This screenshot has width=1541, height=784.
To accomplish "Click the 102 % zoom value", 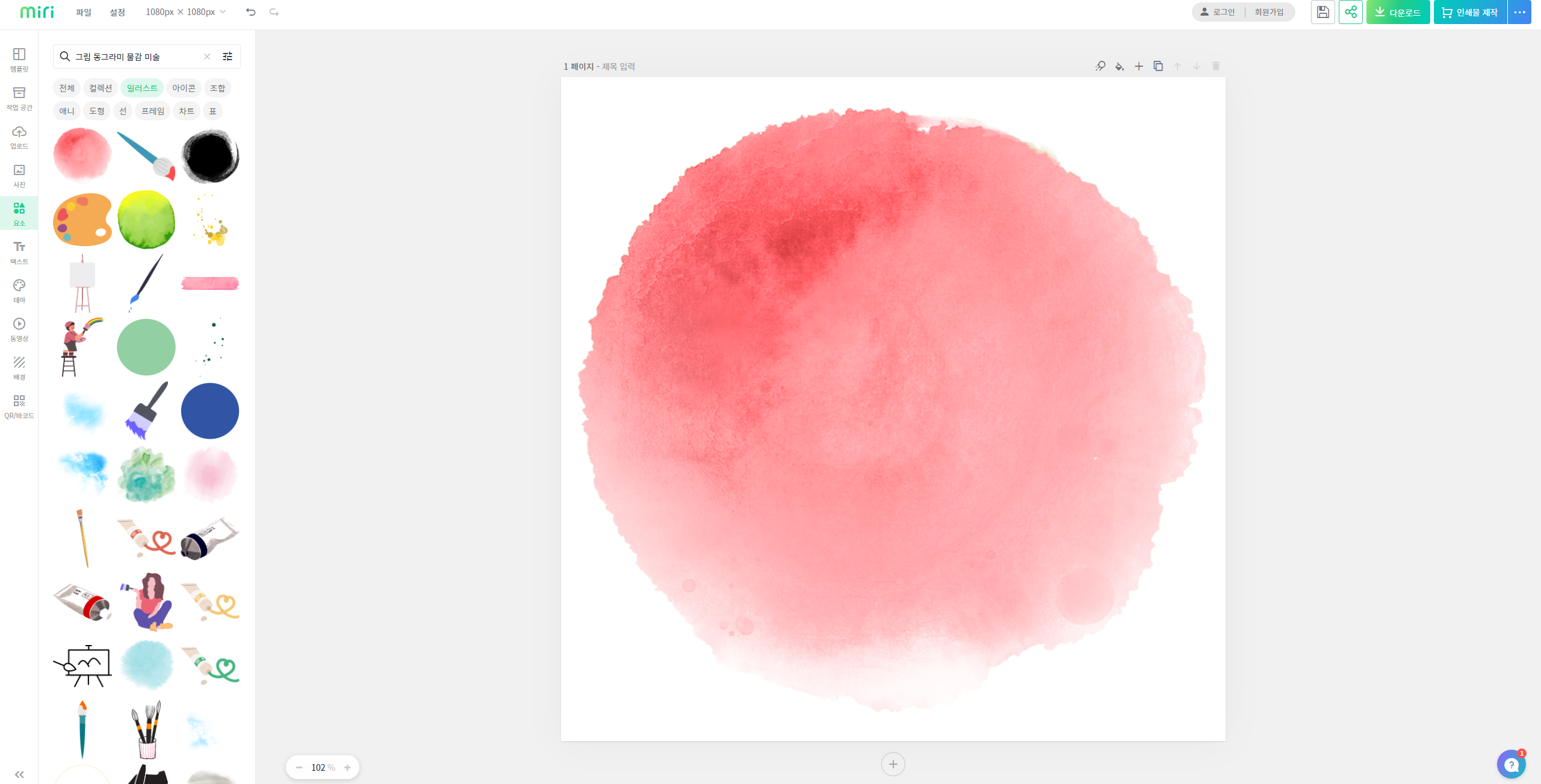I will pyautogui.click(x=323, y=767).
